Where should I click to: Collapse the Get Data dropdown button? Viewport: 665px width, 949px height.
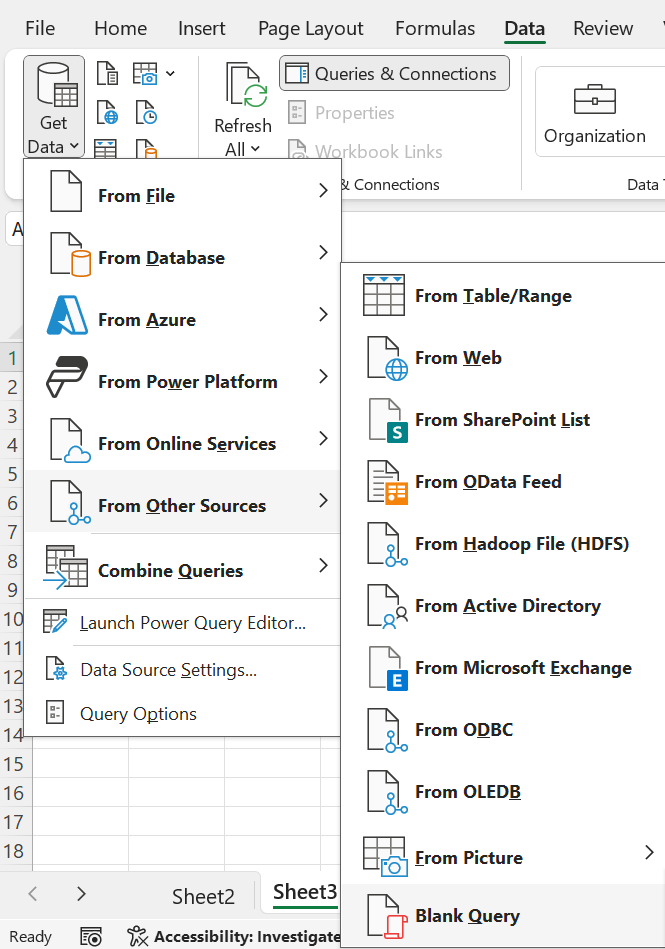point(54,107)
